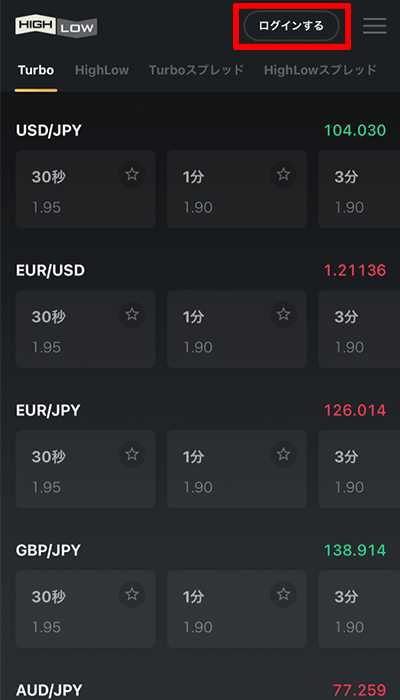
Task: Click the HighLow logo
Action: tap(56, 27)
